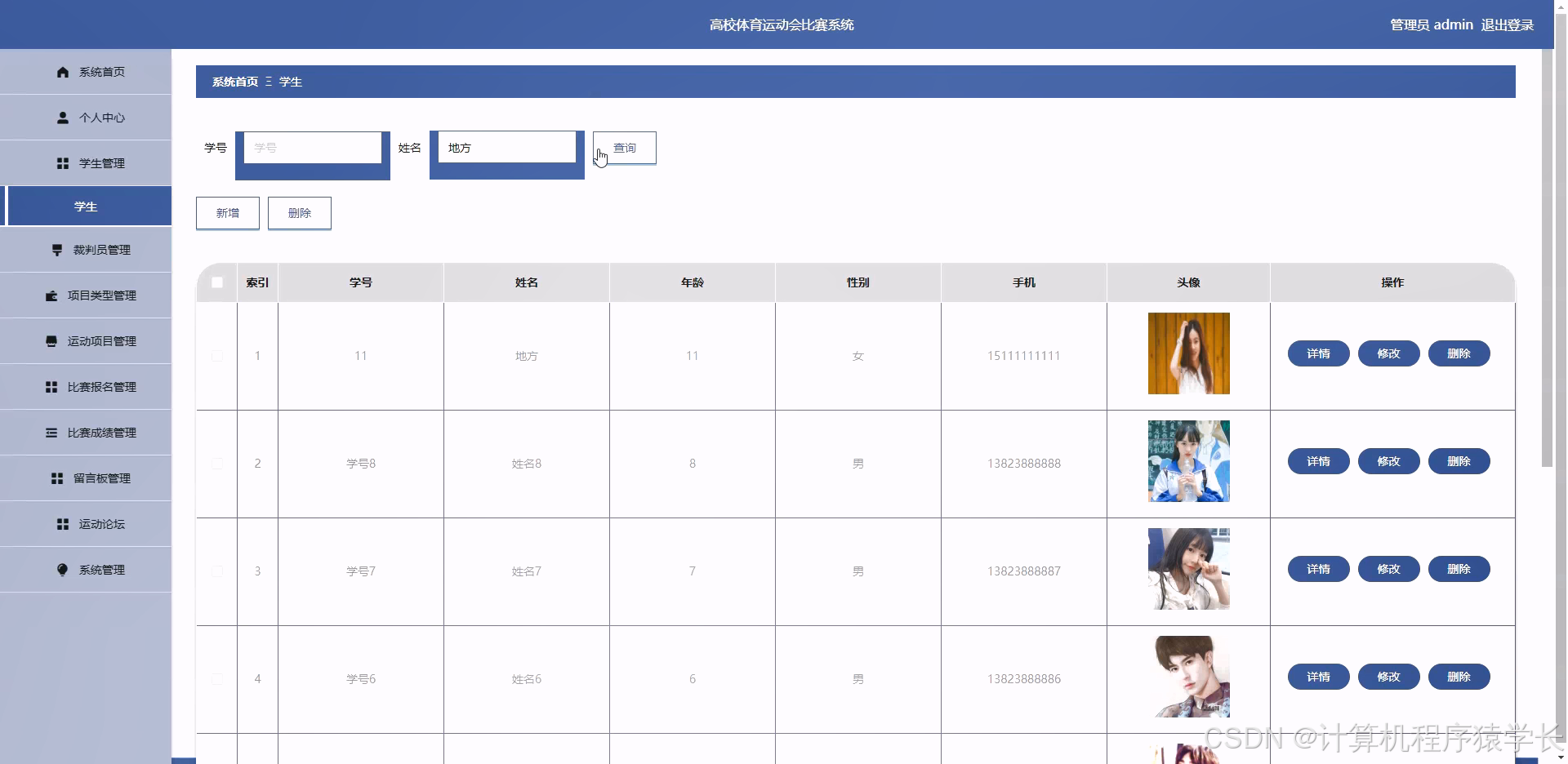Open the 系统首页 sidebar menu
The image size is (1568, 764).
86,72
